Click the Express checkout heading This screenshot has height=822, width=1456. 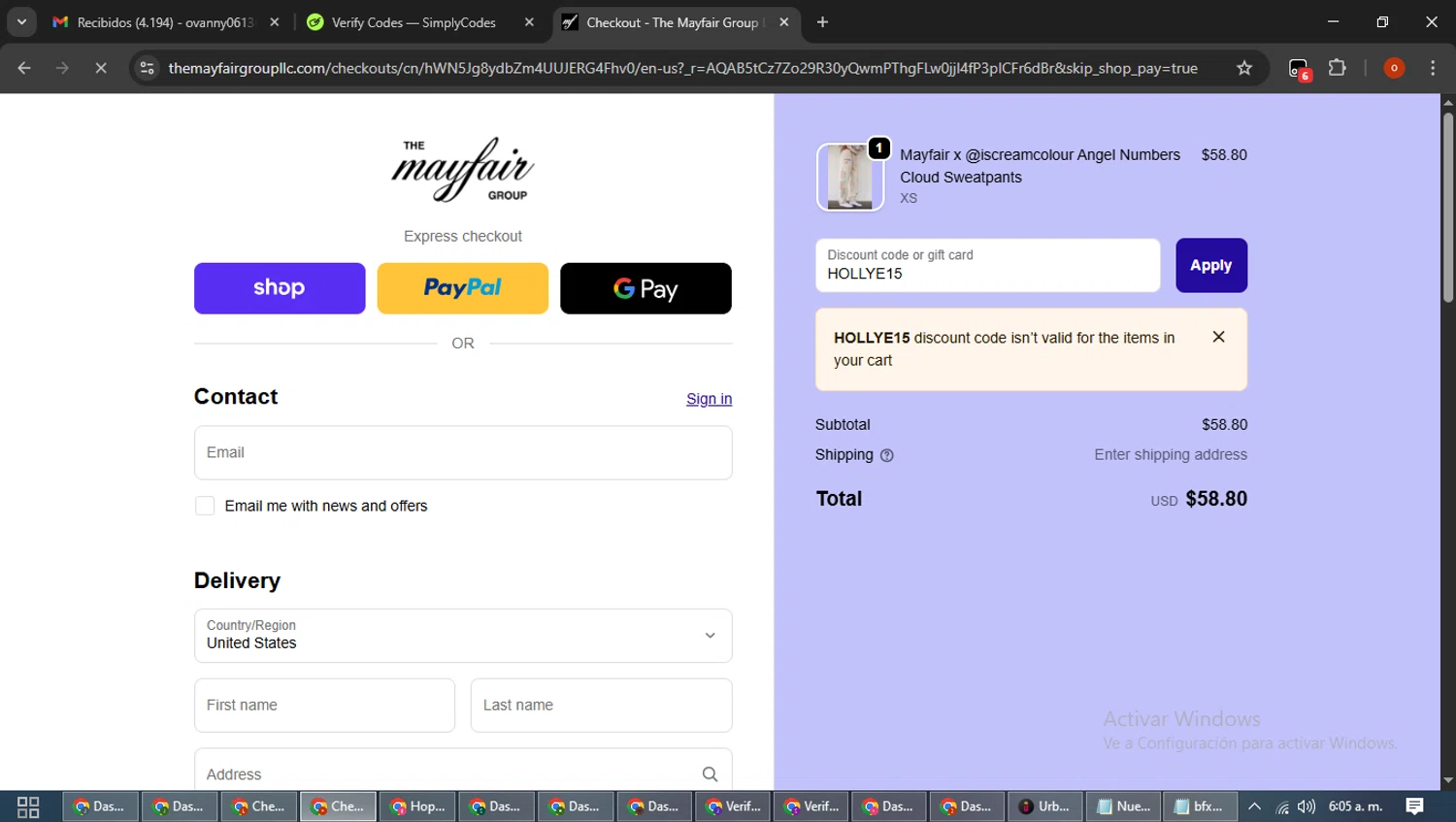(x=463, y=236)
